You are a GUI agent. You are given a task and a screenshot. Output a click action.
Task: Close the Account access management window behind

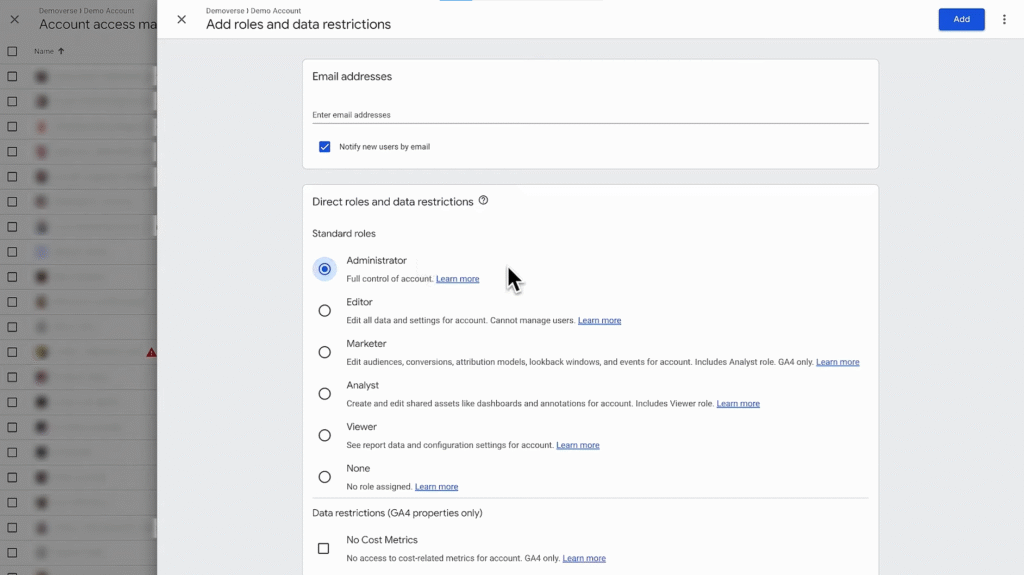coord(14,20)
